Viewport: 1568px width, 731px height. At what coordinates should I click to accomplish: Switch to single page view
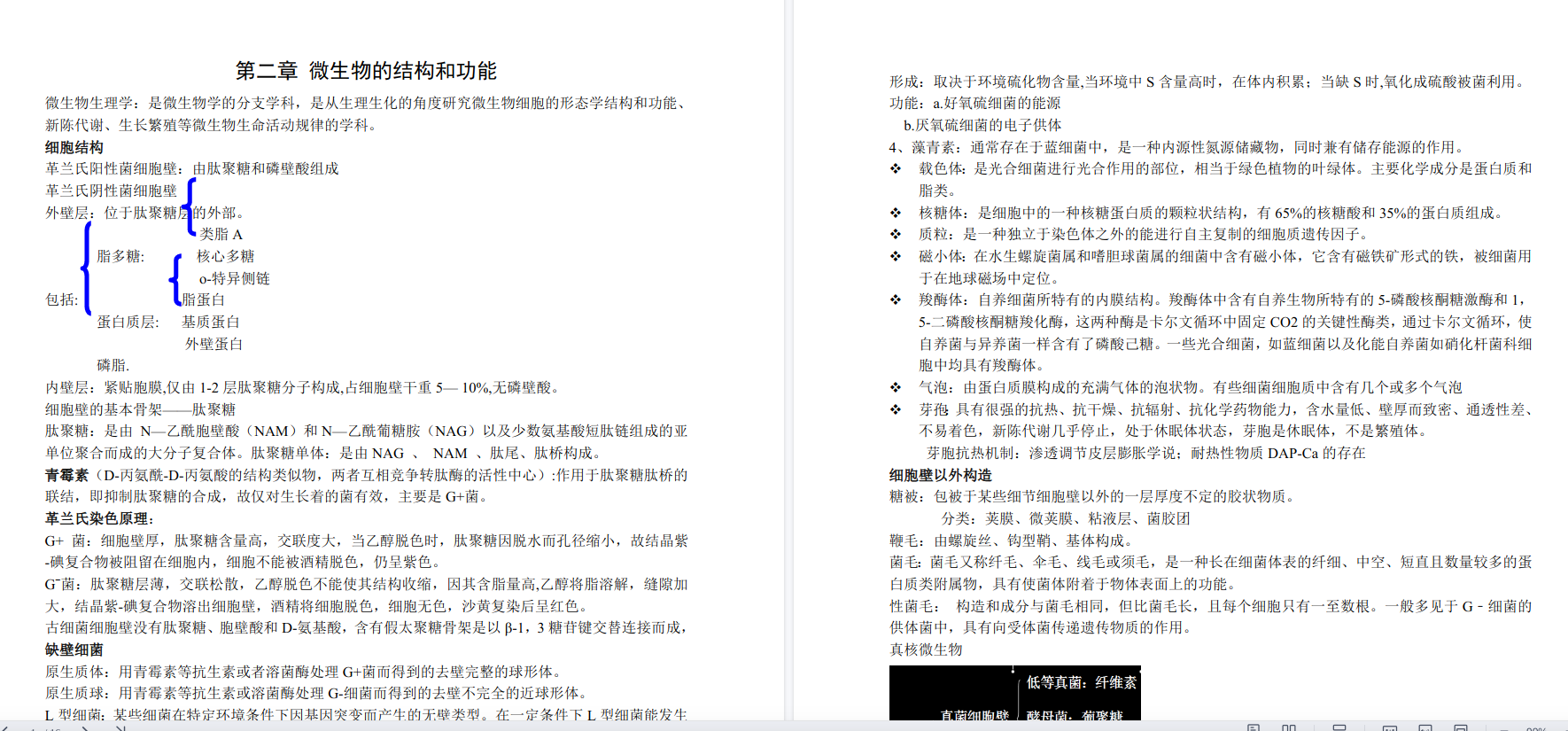click(x=1254, y=728)
